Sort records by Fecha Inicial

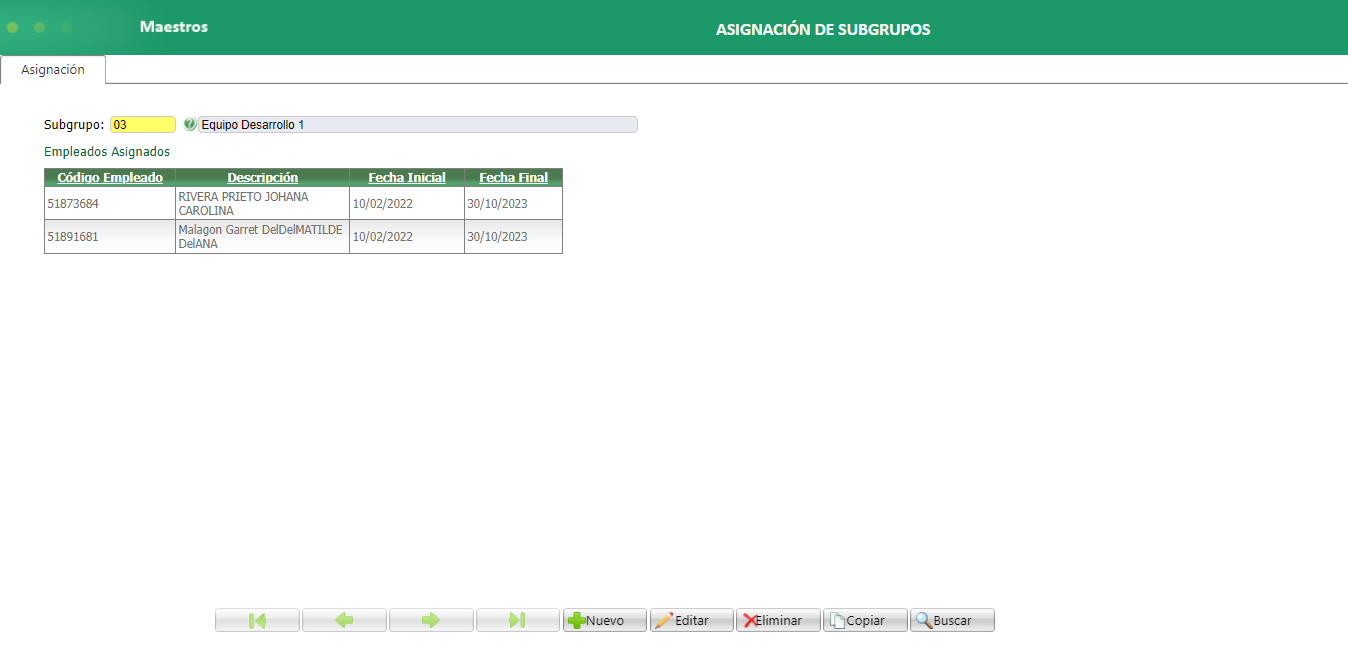pos(406,177)
